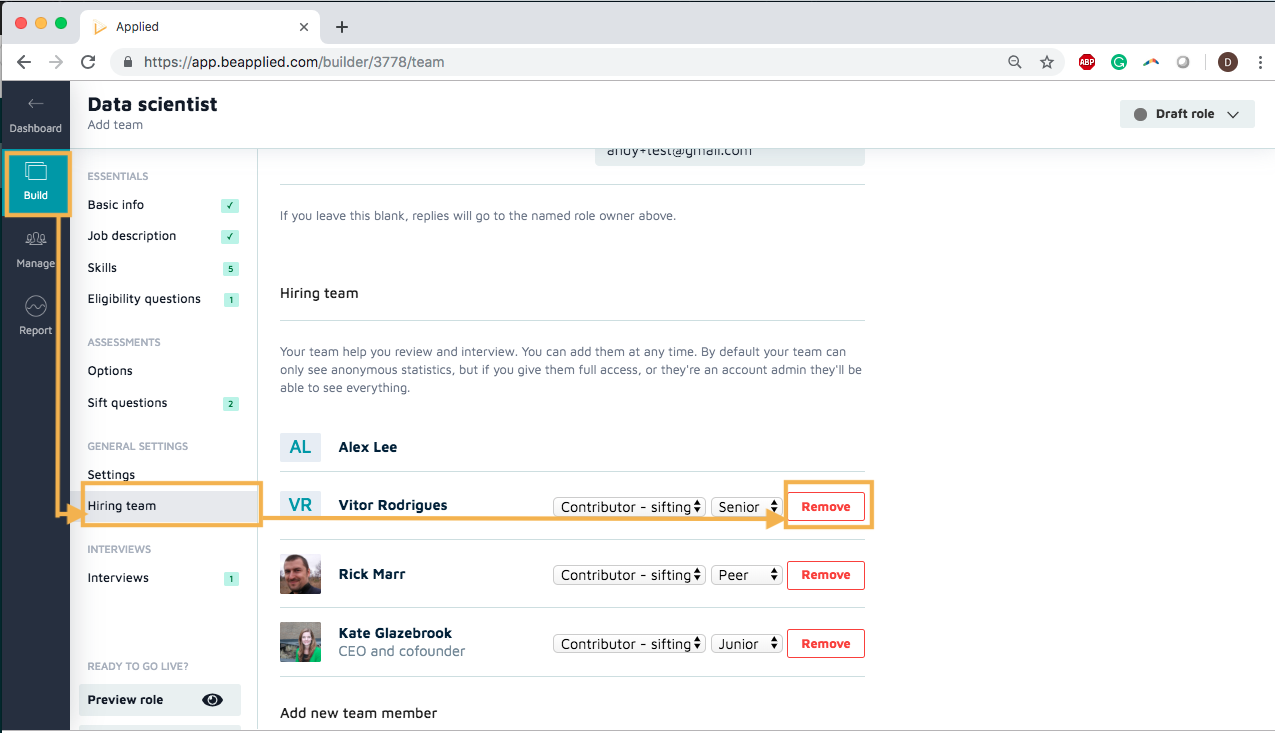
Task: Open the Report section icon
Action: click(36, 307)
